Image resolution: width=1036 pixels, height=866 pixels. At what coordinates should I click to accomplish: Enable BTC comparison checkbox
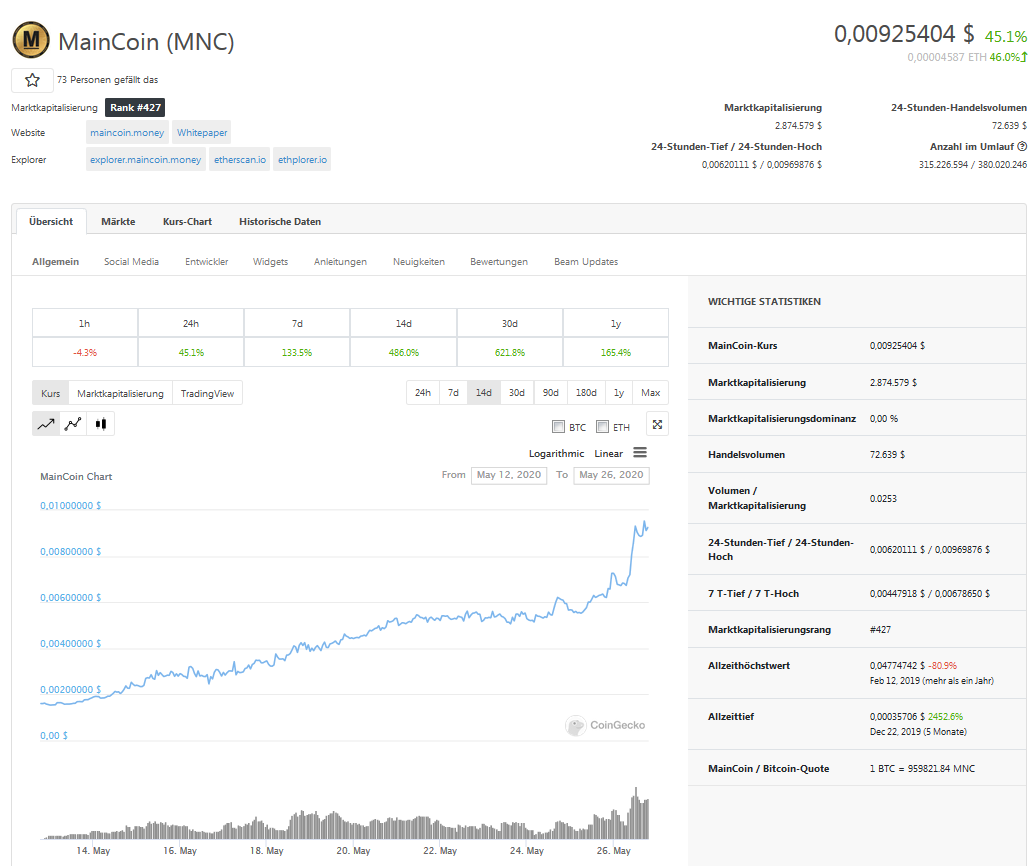click(558, 427)
